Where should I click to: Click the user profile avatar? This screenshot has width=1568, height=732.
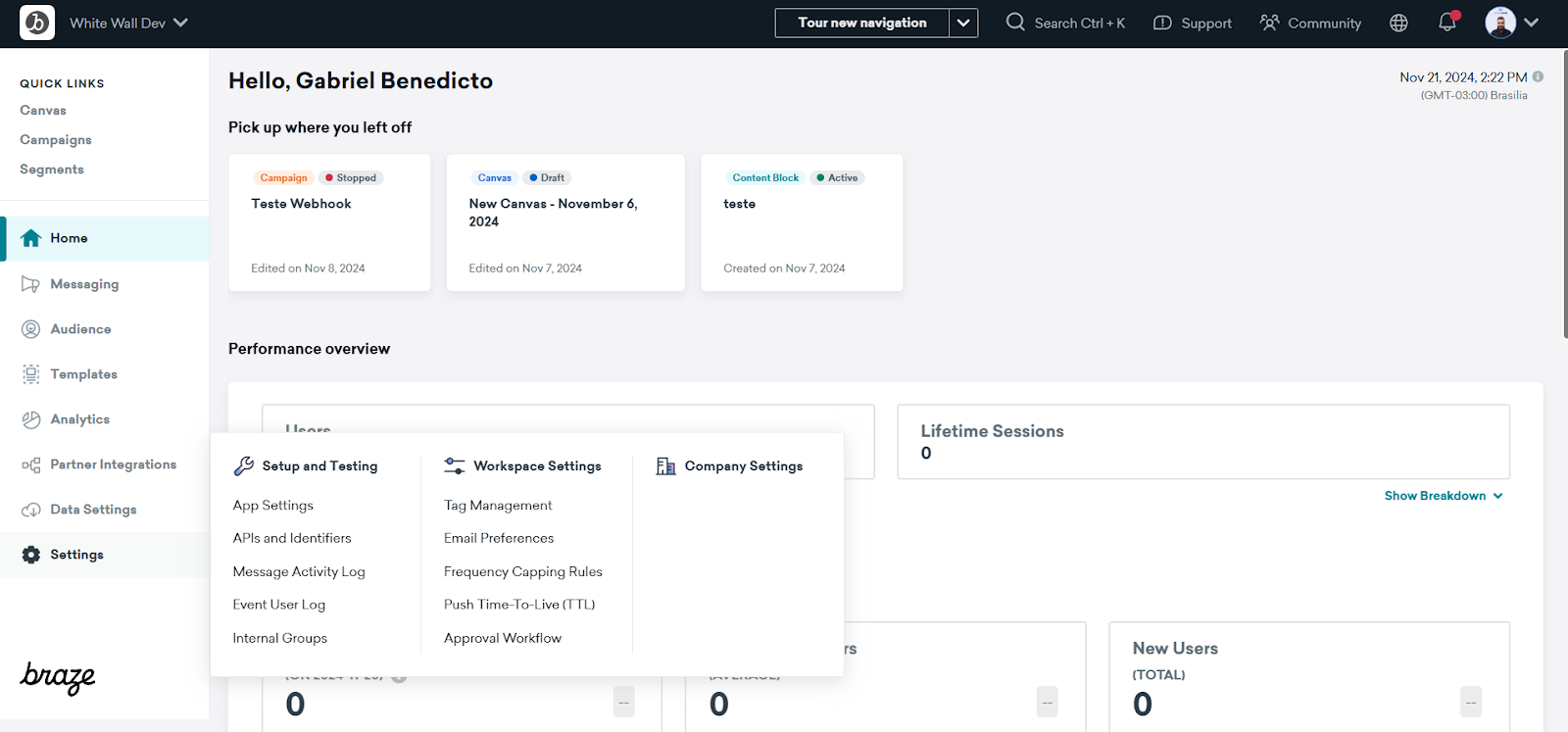tap(1500, 23)
